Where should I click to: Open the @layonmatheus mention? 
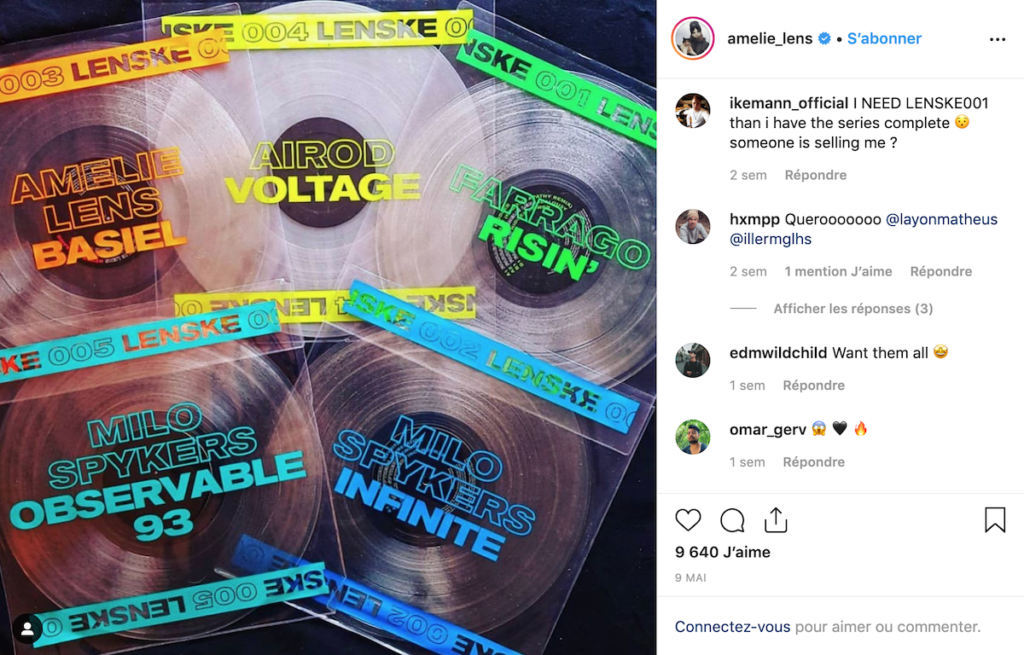pyautogui.click(x=941, y=219)
